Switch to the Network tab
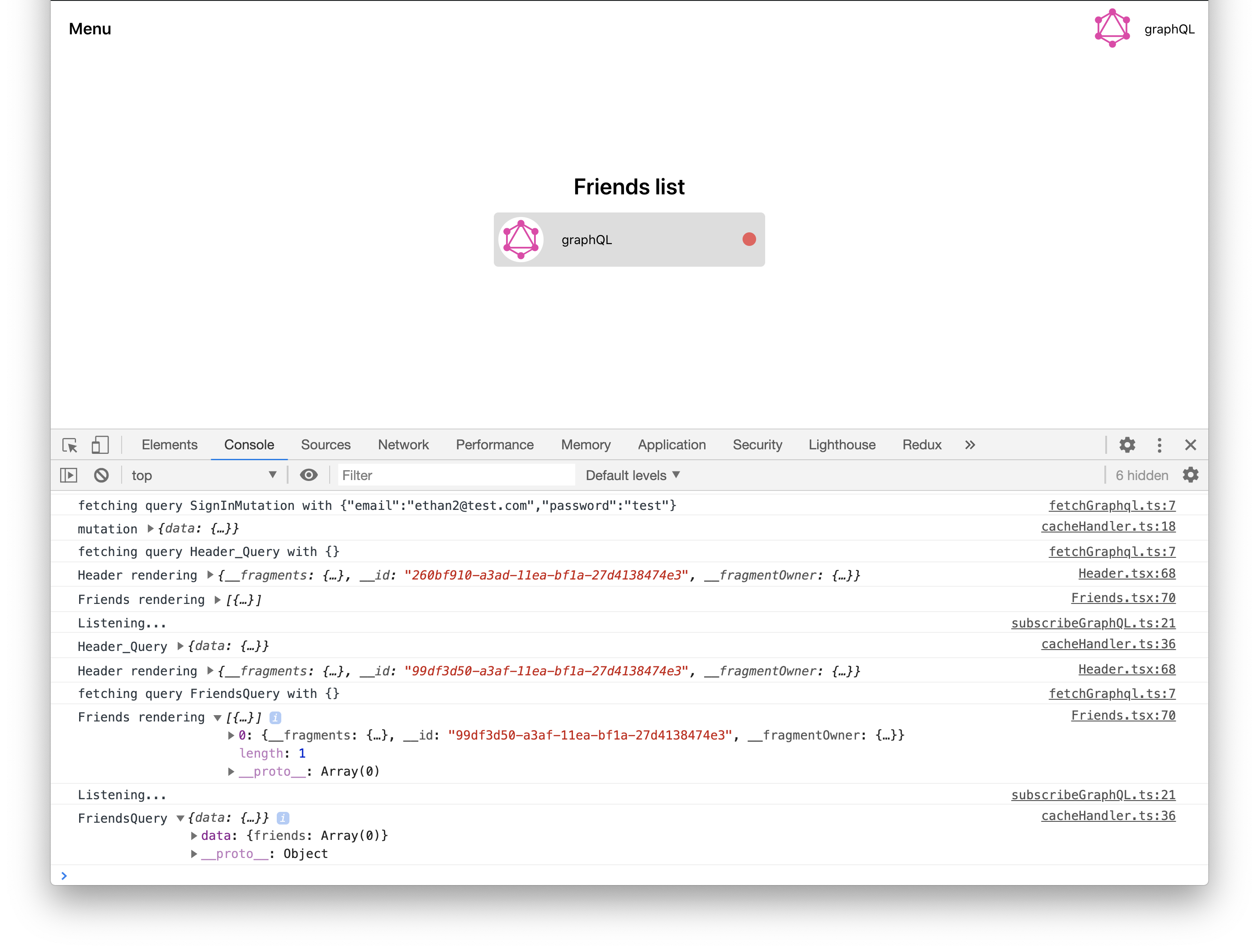 (403, 444)
